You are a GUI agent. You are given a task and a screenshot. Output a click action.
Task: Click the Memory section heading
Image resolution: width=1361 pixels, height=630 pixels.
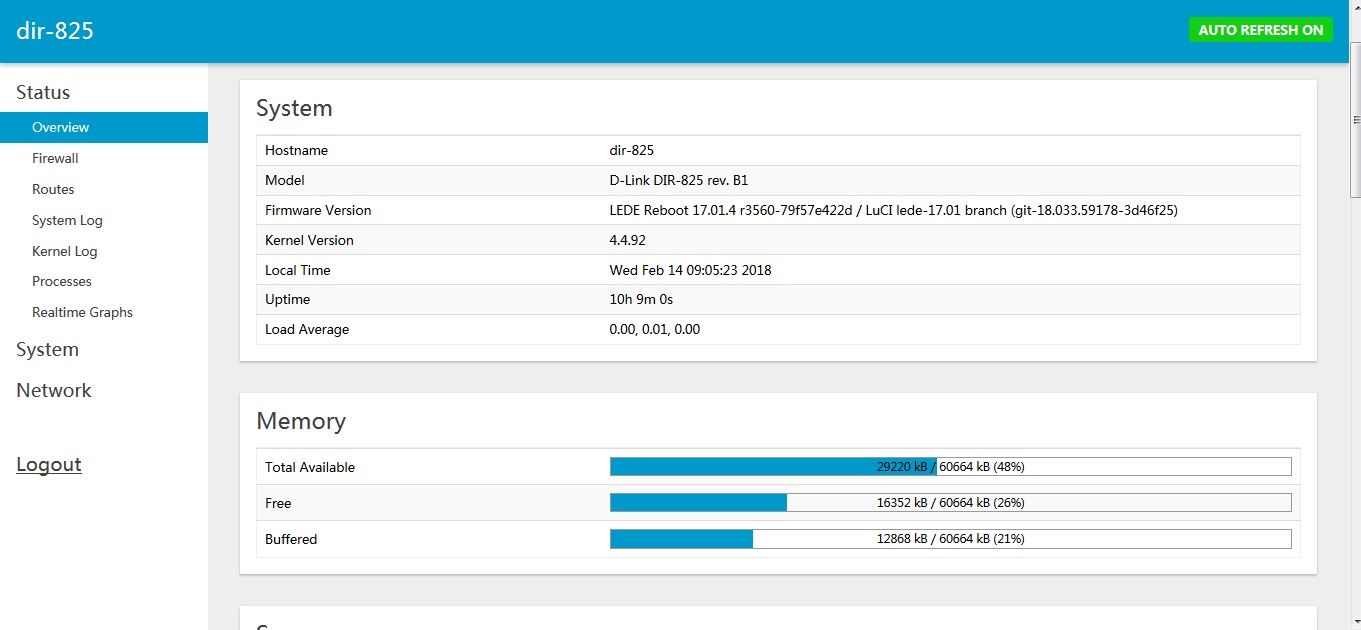(301, 421)
